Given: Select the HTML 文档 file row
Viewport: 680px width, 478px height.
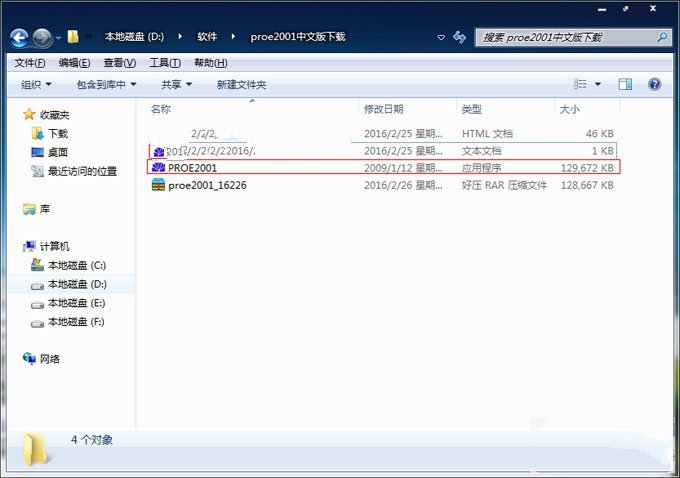Looking at the screenshot, I should click(x=382, y=134).
